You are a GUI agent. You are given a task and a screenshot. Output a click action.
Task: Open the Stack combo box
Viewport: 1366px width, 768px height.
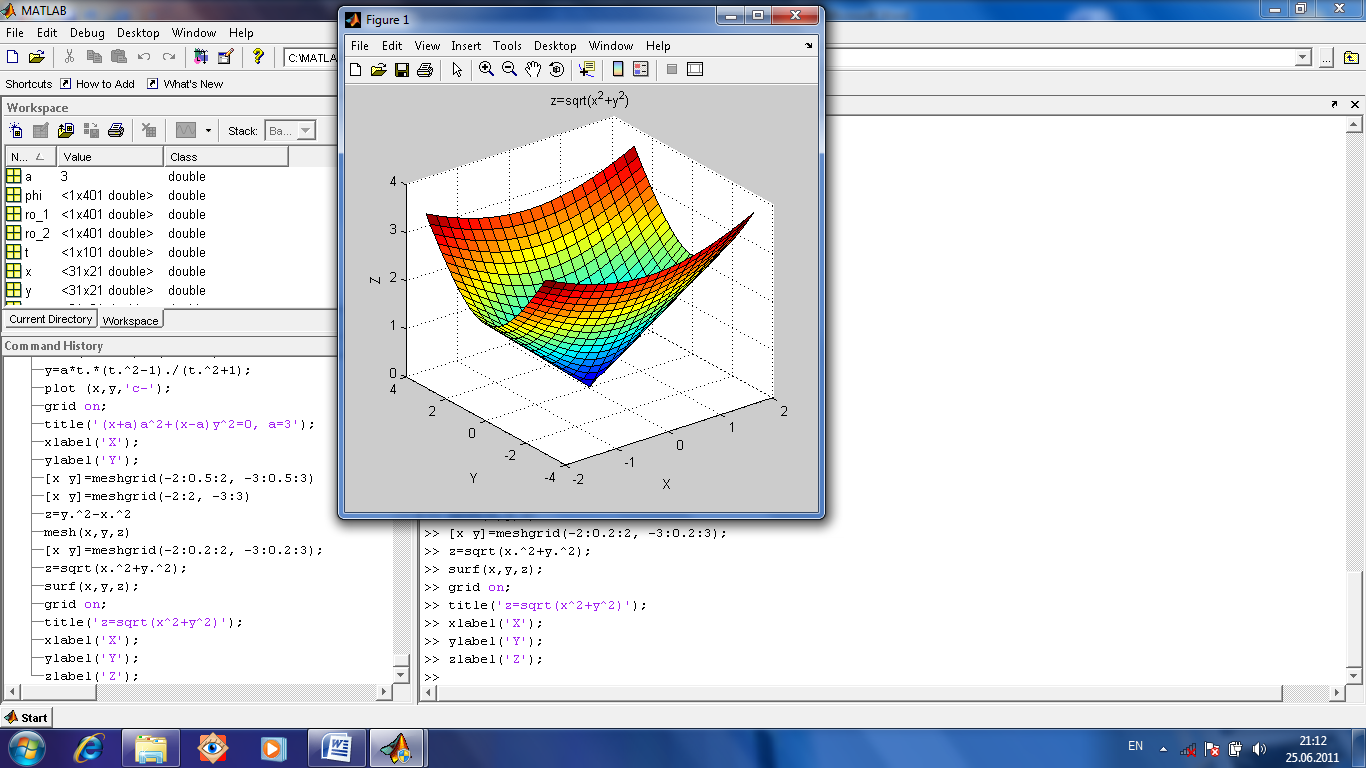tap(290, 130)
